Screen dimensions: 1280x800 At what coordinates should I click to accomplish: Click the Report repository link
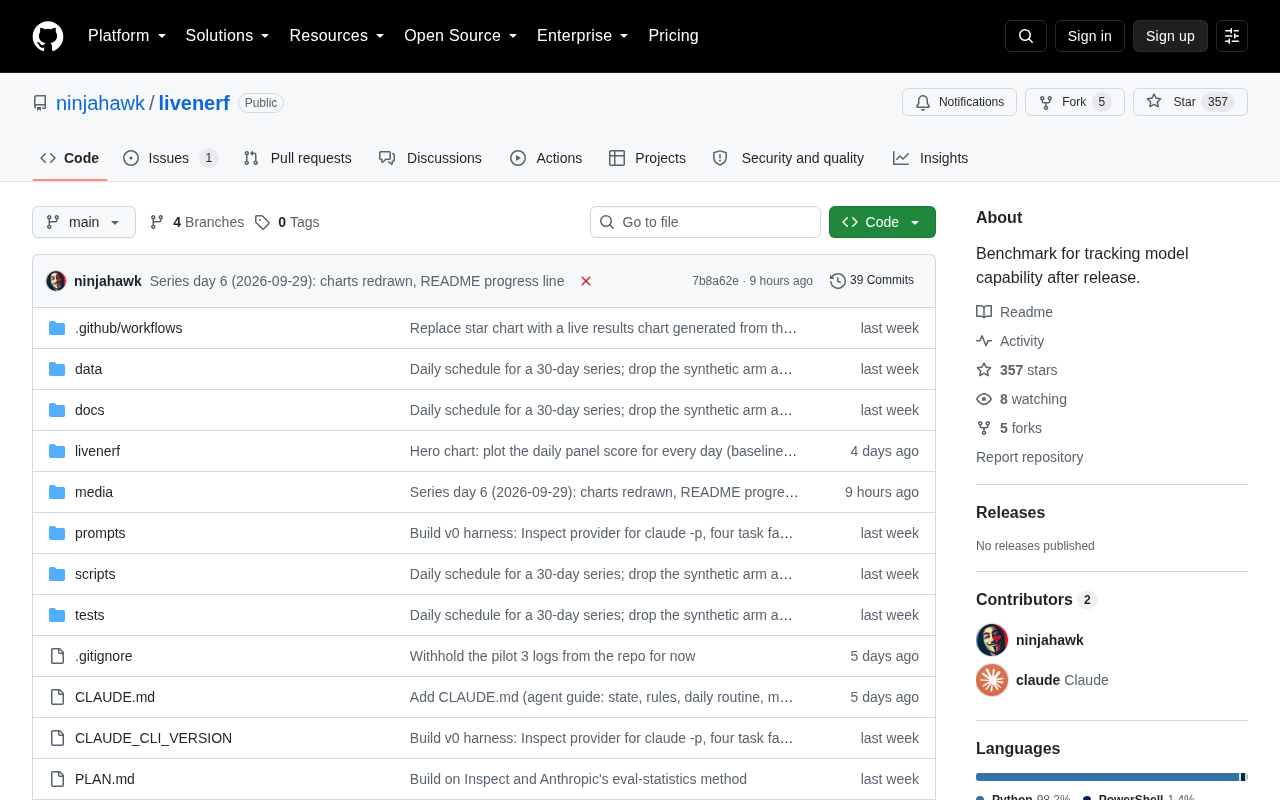pos(1029,457)
